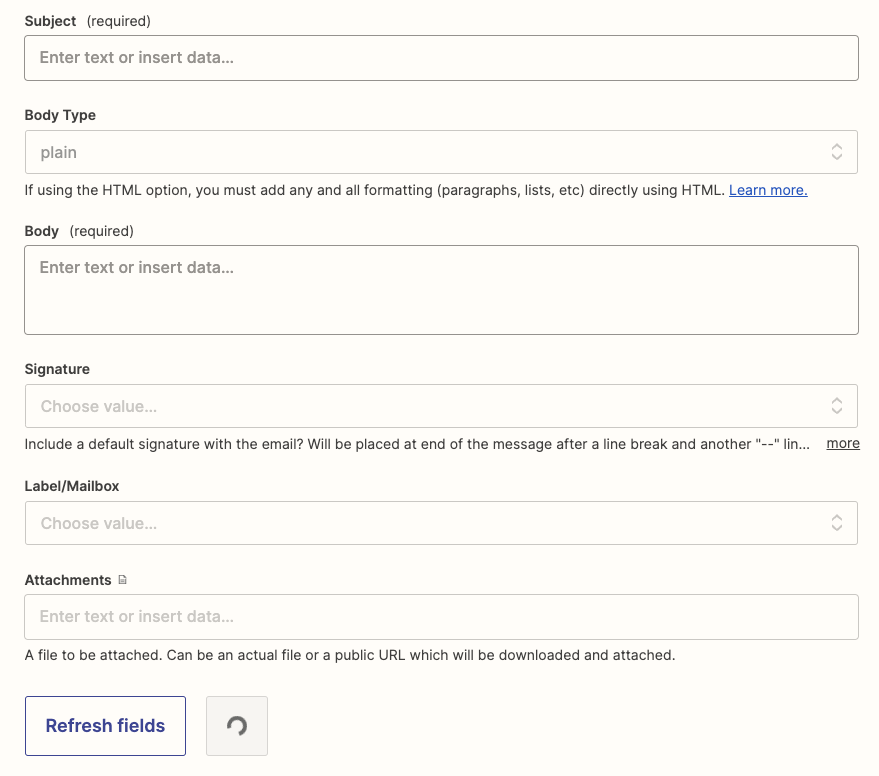Screen dimensions: 879x776
Task: Click the Body Type field label
Action: [x=60, y=115]
